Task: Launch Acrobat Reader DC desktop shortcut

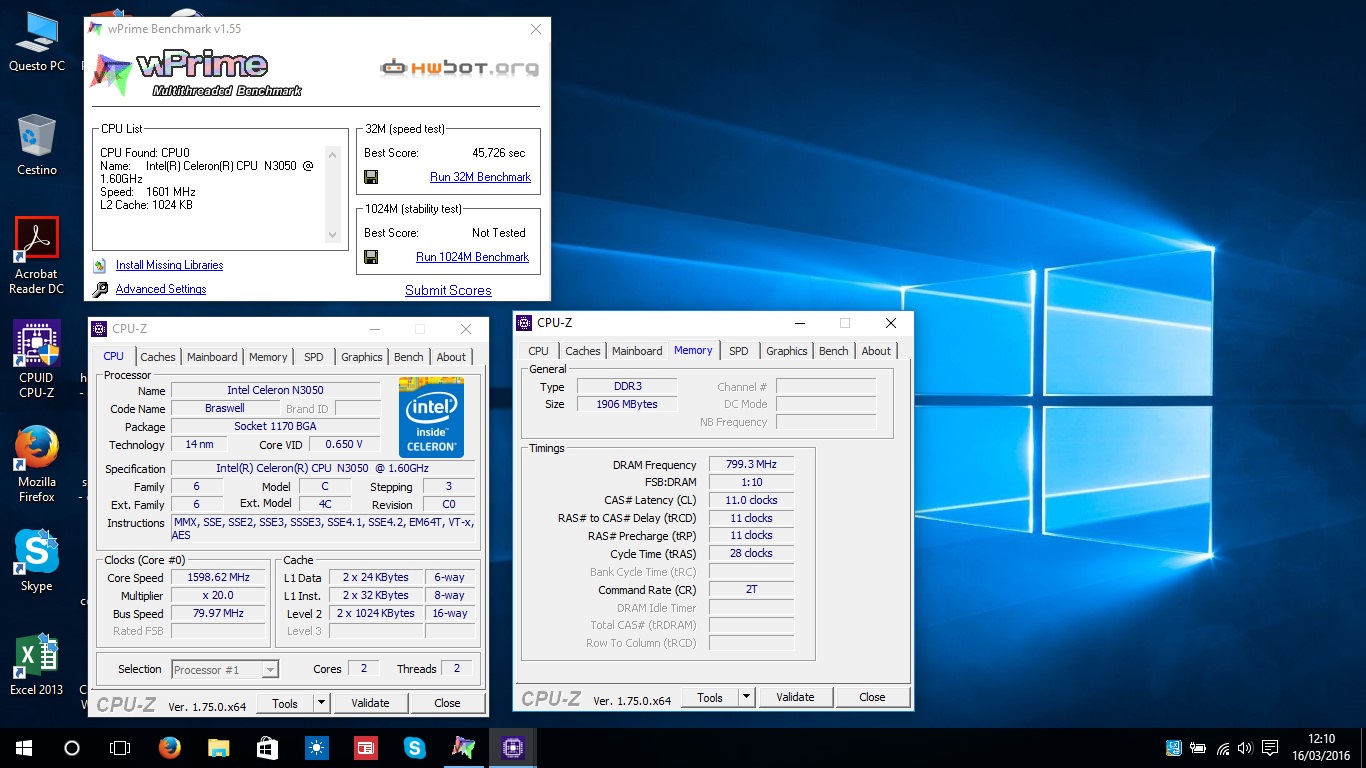Action: 37,256
